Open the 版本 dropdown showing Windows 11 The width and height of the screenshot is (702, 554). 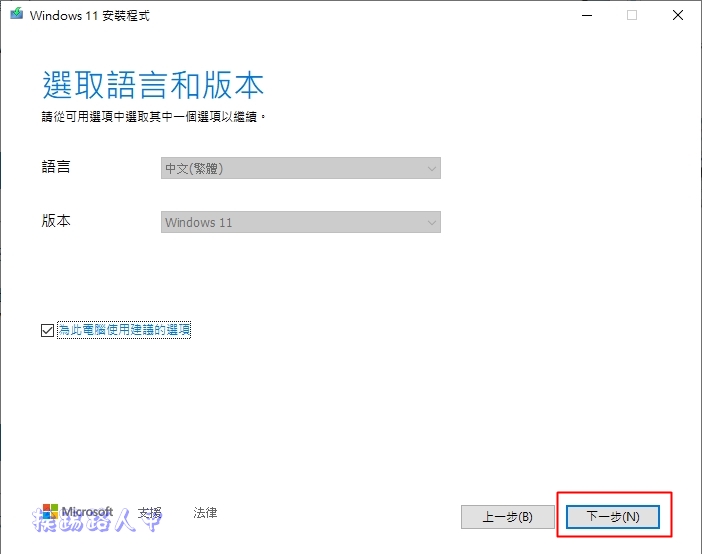[x=301, y=222]
